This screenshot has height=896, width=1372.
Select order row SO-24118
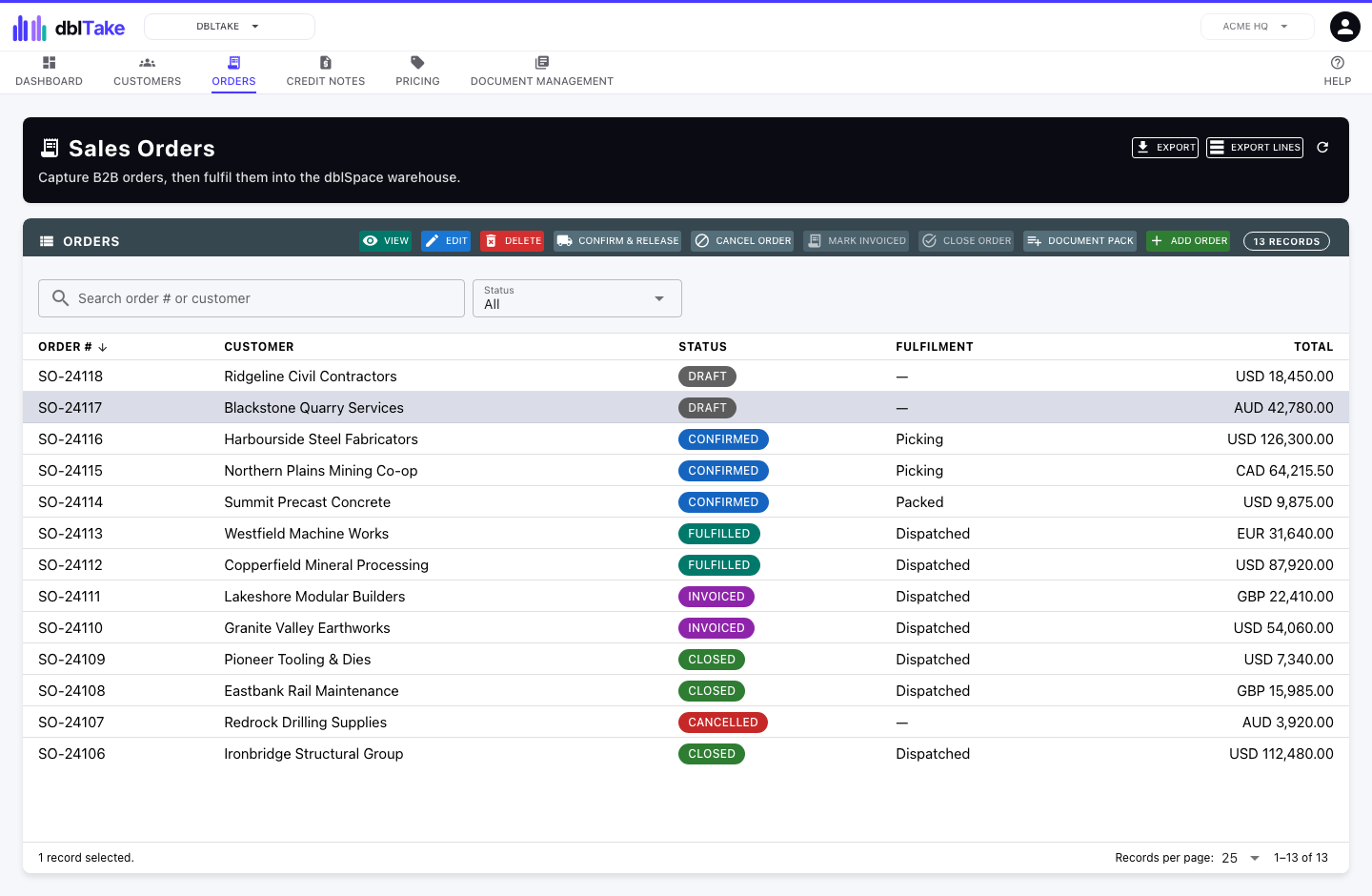[686, 377]
